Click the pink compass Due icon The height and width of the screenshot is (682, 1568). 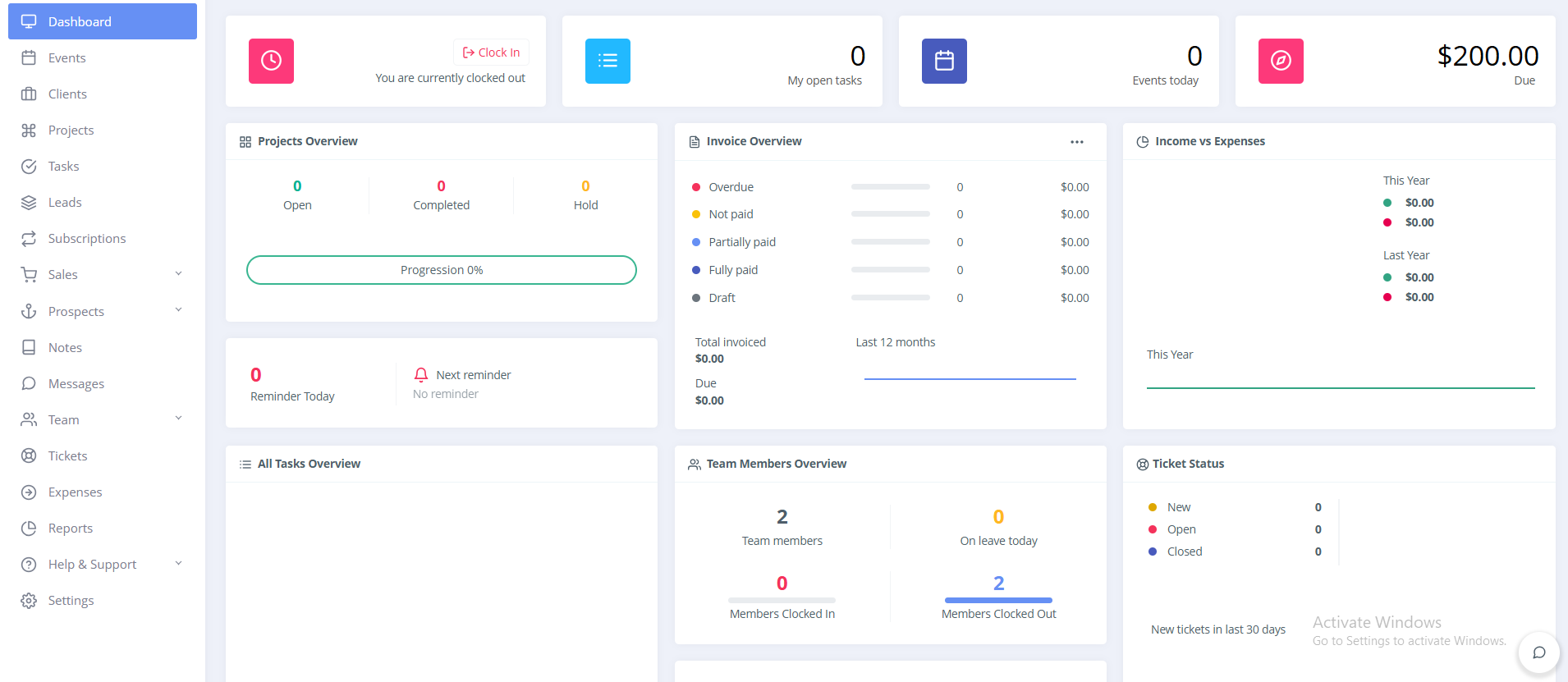pos(1281,61)
